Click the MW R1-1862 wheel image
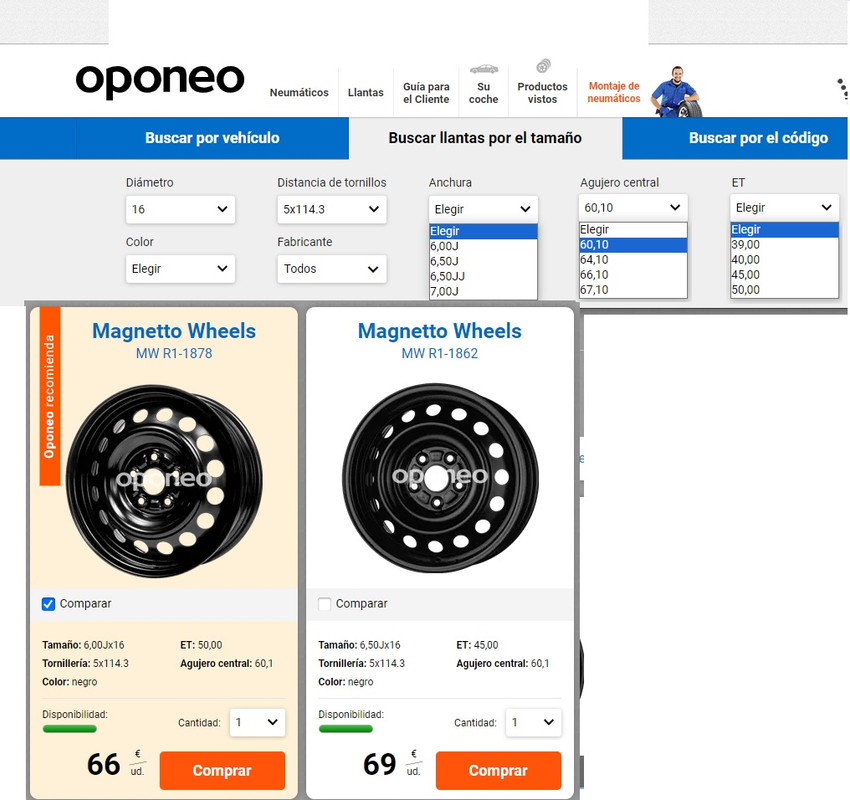The height and width of the screenshot is (800, 850). pyautogui.click(x=440, y=479)
